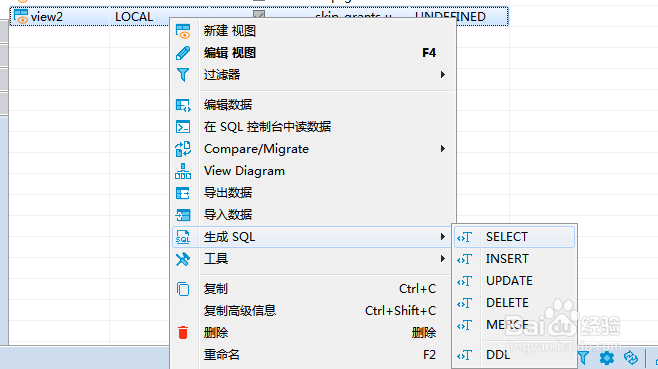Select 导出数据 menu entry
This screenshot has height=369, width=658.
tap(313, 193)
